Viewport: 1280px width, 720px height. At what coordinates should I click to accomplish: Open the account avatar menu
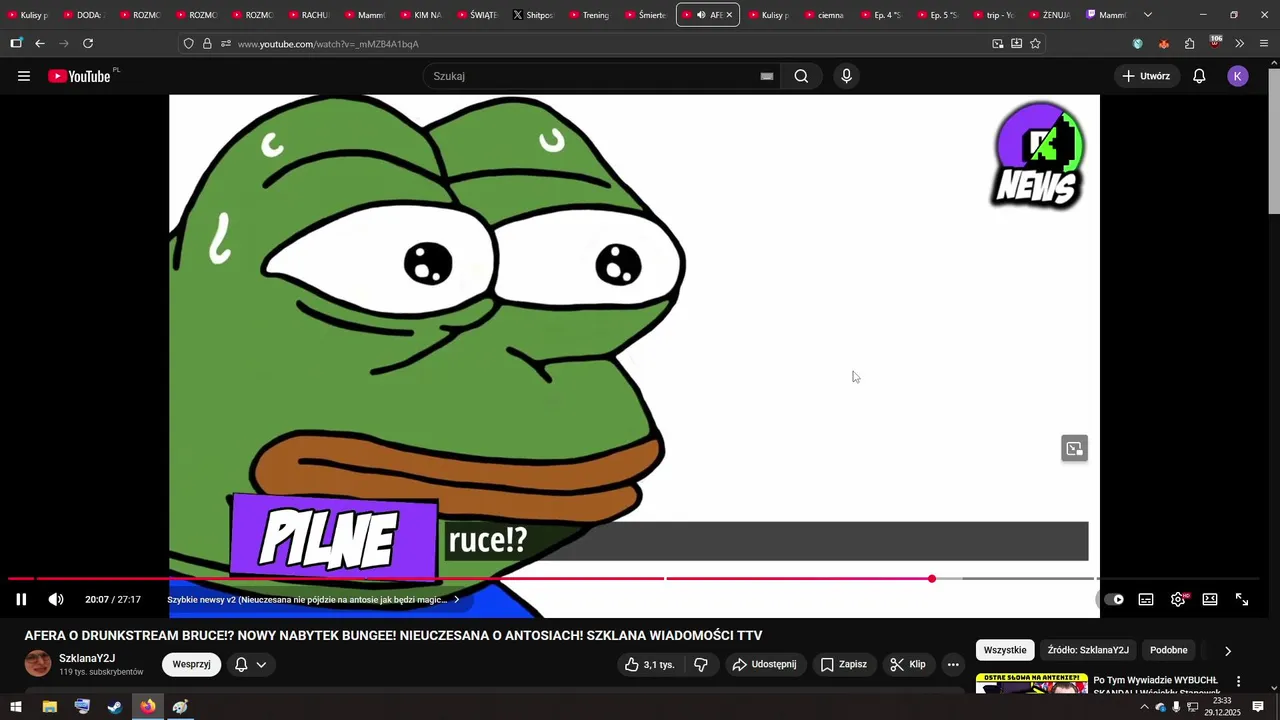tap(1238, 76)
